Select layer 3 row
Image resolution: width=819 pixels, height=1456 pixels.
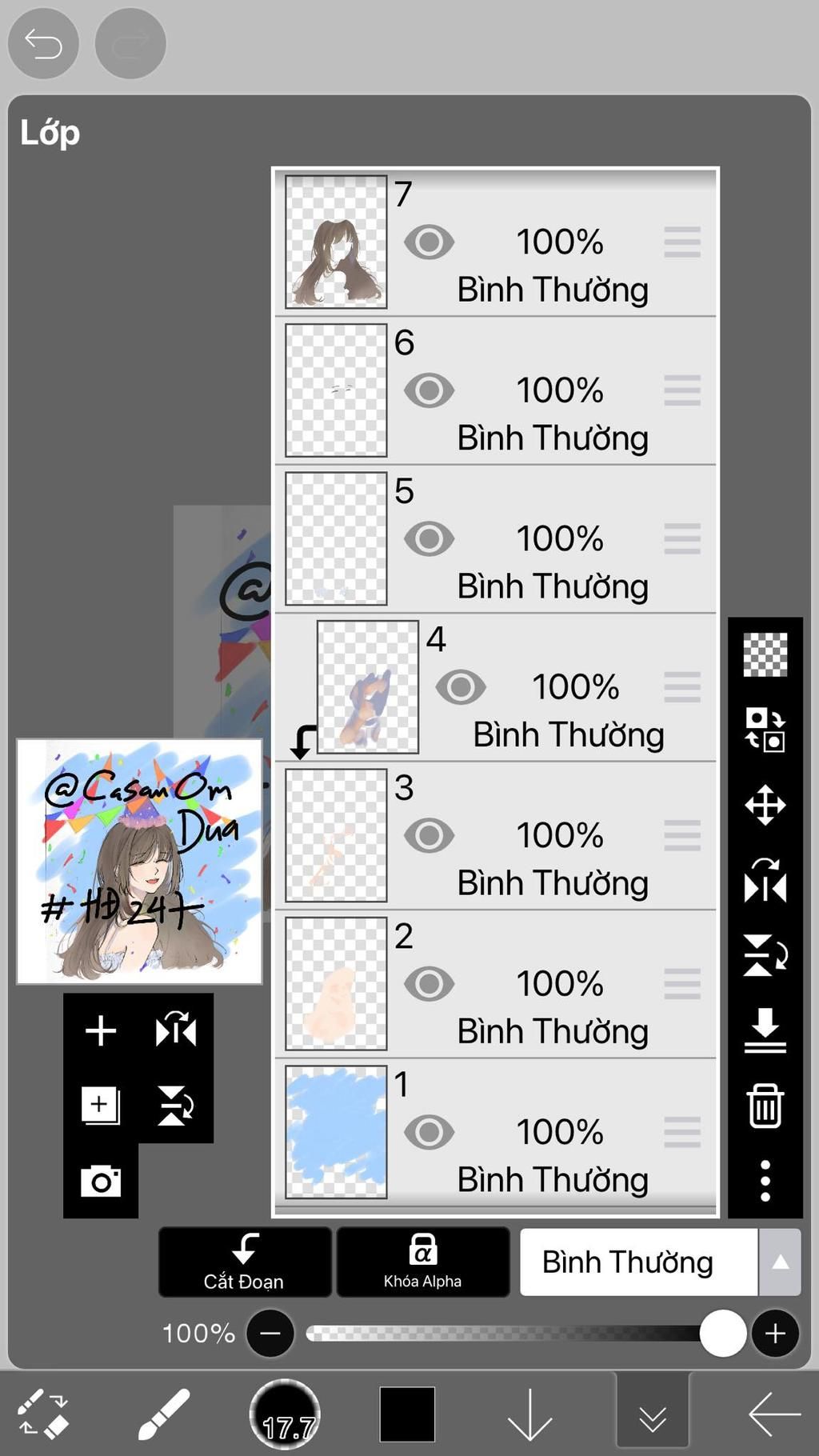click(x=496, y=836)
